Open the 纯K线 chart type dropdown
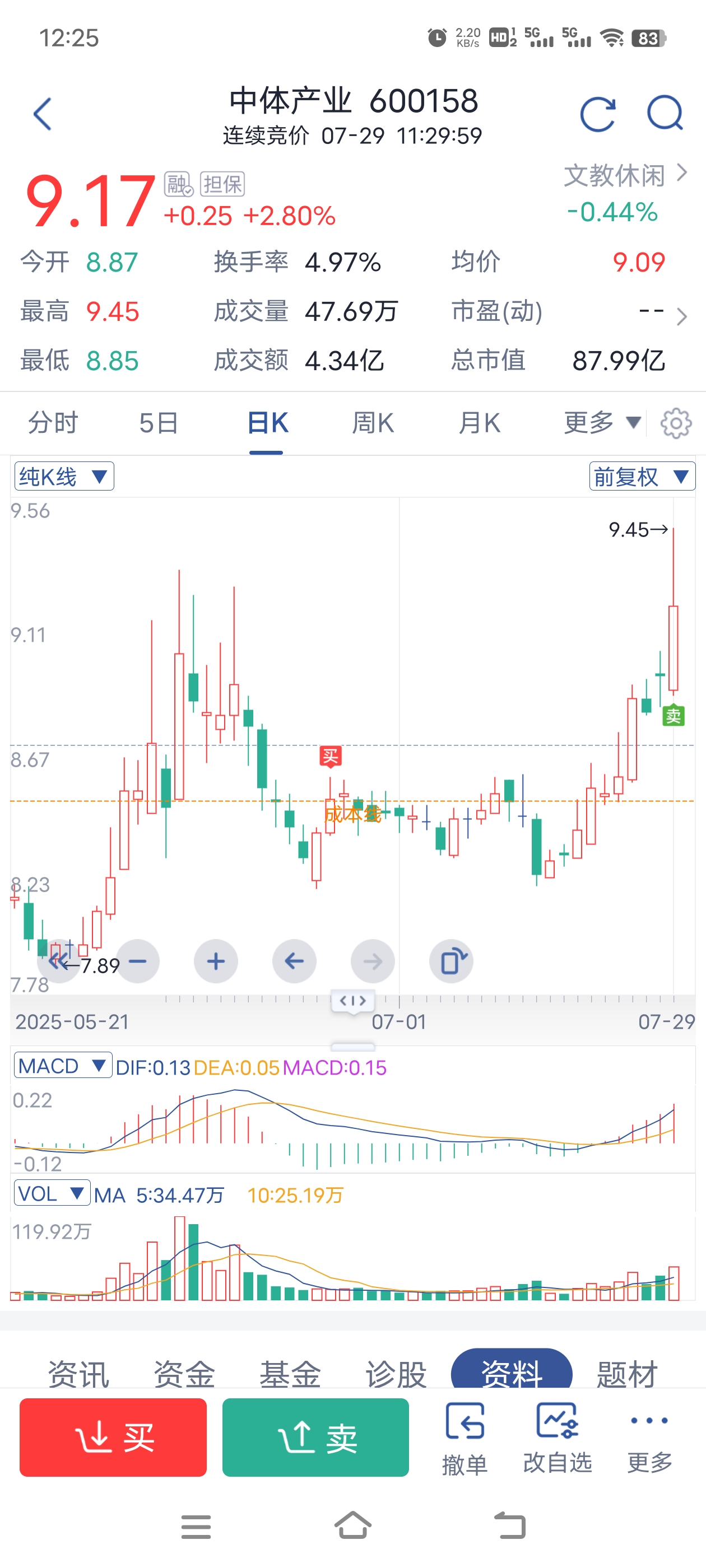The width and height of the screenshot is (706, 1568). coord(64,476)
